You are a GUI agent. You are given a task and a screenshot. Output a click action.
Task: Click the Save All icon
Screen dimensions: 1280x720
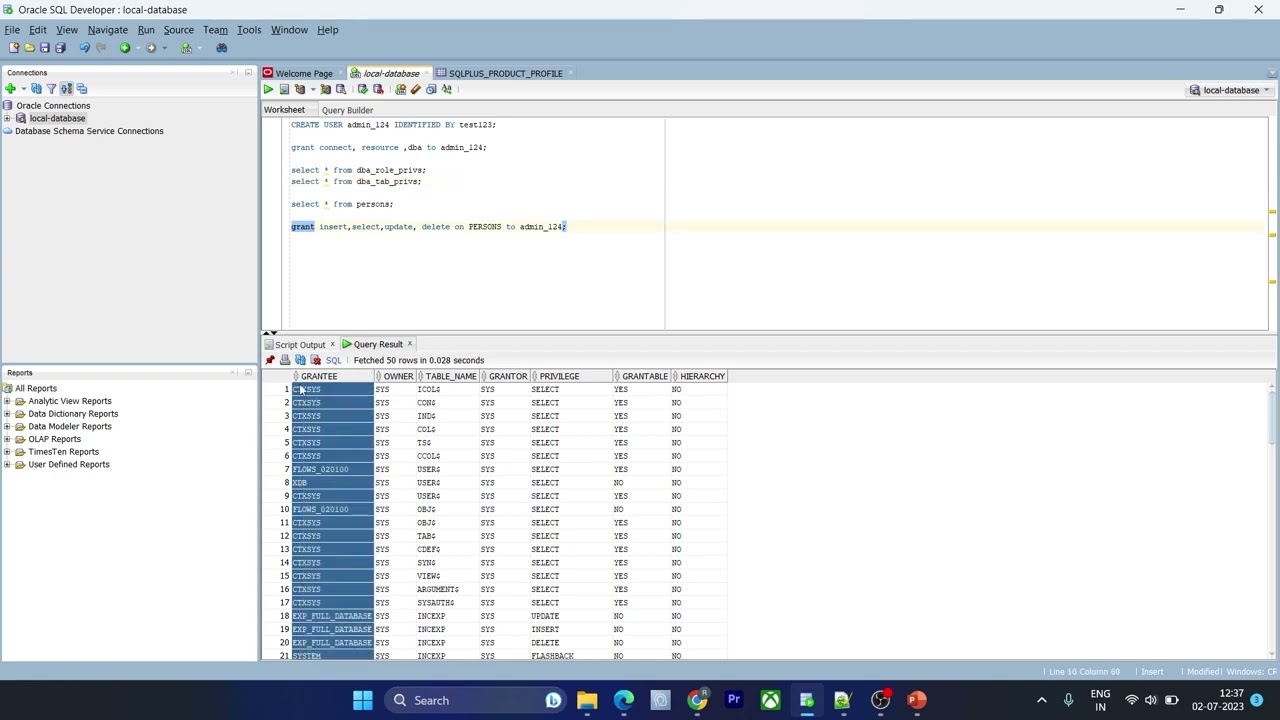coord(60,48)
